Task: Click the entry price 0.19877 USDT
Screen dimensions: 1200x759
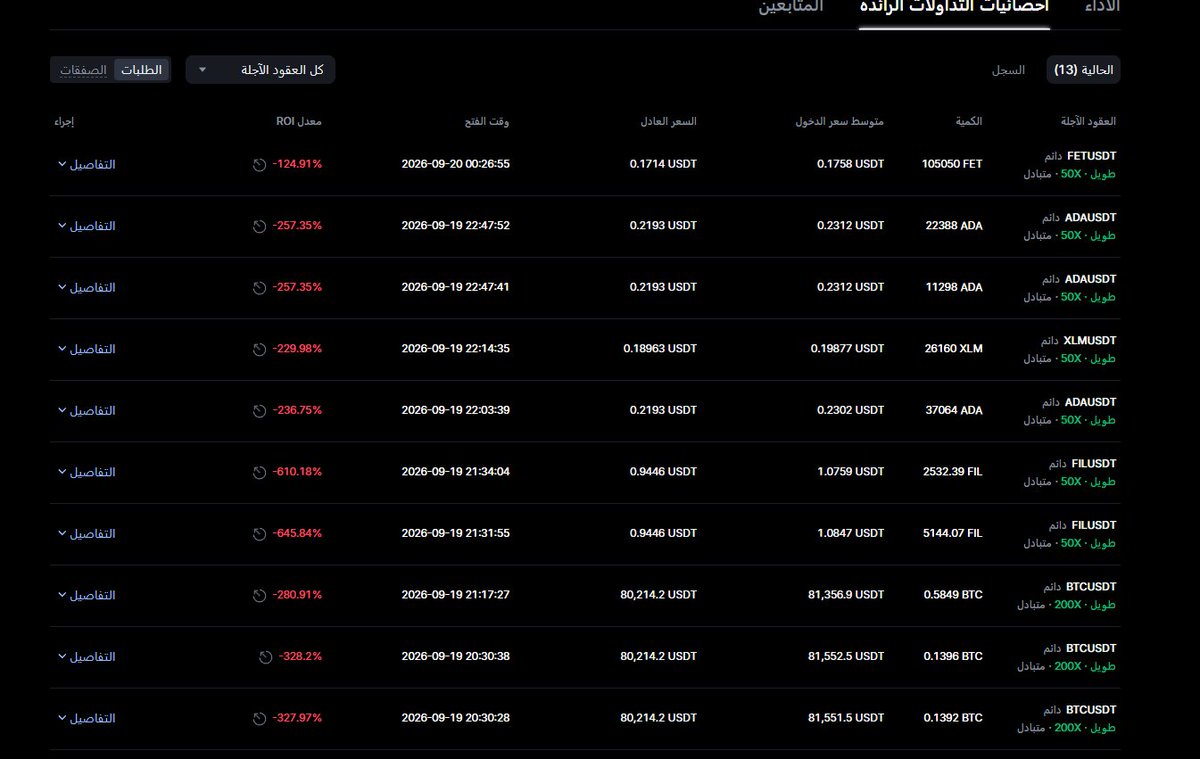Action: coord(847,349)
